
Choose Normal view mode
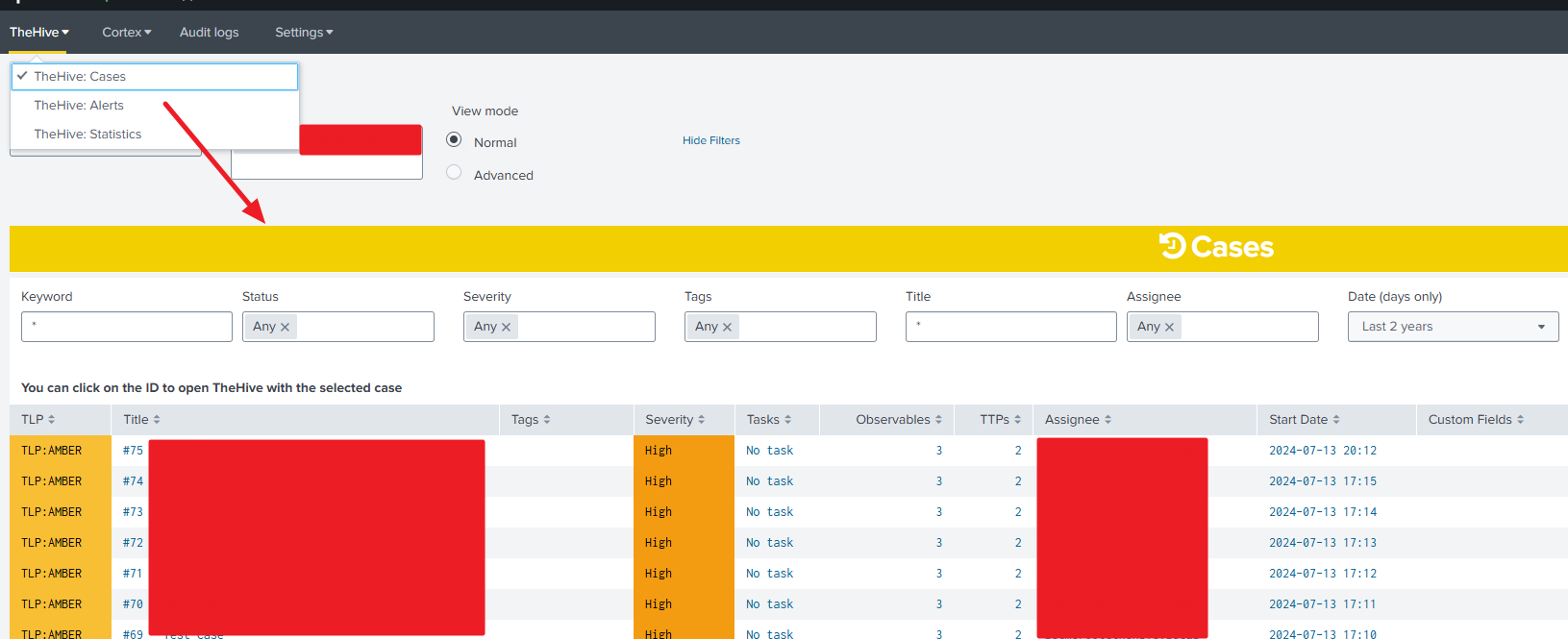(x=454, y=140)
